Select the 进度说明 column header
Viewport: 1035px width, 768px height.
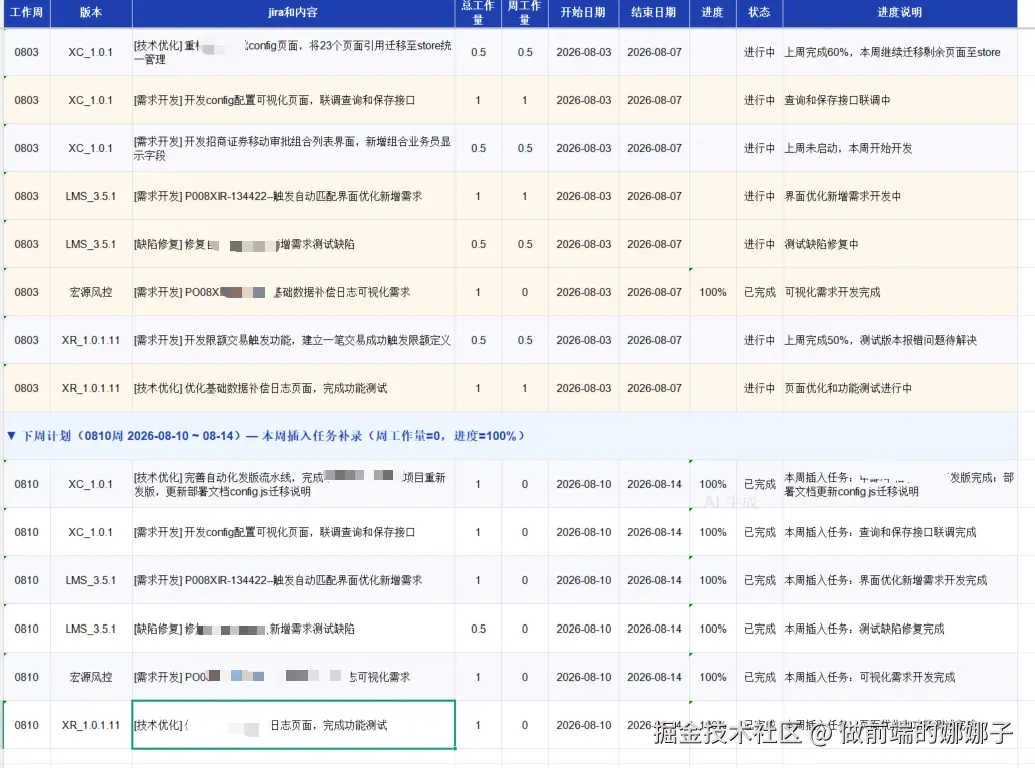tap(900, 13)
